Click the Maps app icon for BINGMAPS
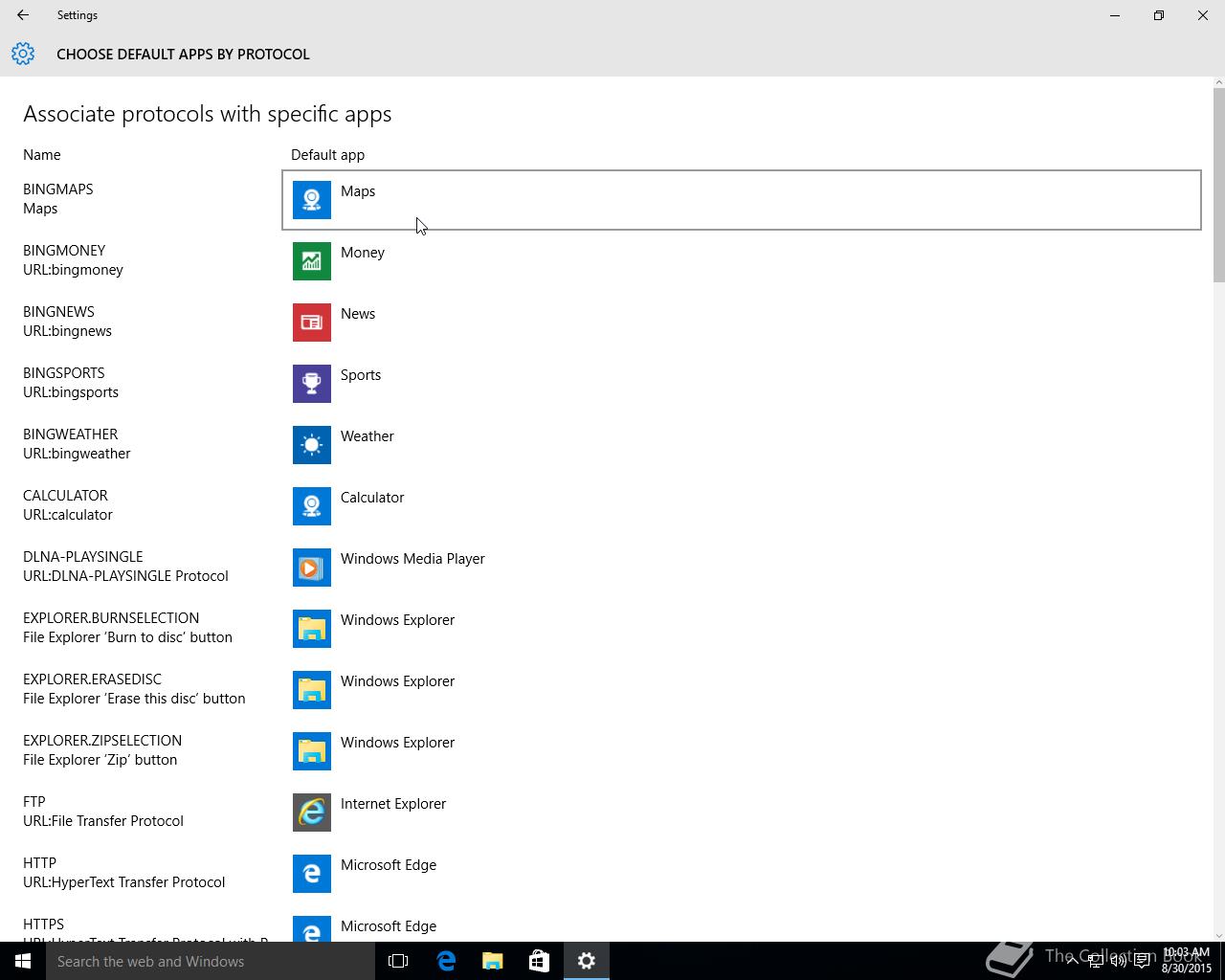1225x980 pixels. pyautogui.click(x=312, y=200)
